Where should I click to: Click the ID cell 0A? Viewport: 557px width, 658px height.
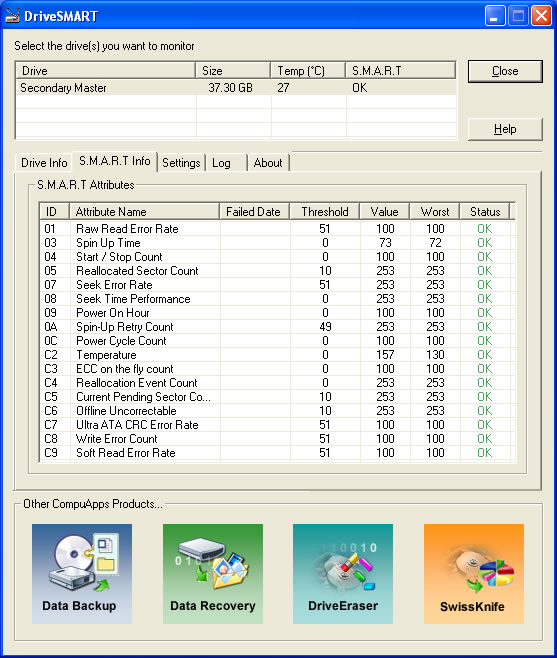point(51,327)
